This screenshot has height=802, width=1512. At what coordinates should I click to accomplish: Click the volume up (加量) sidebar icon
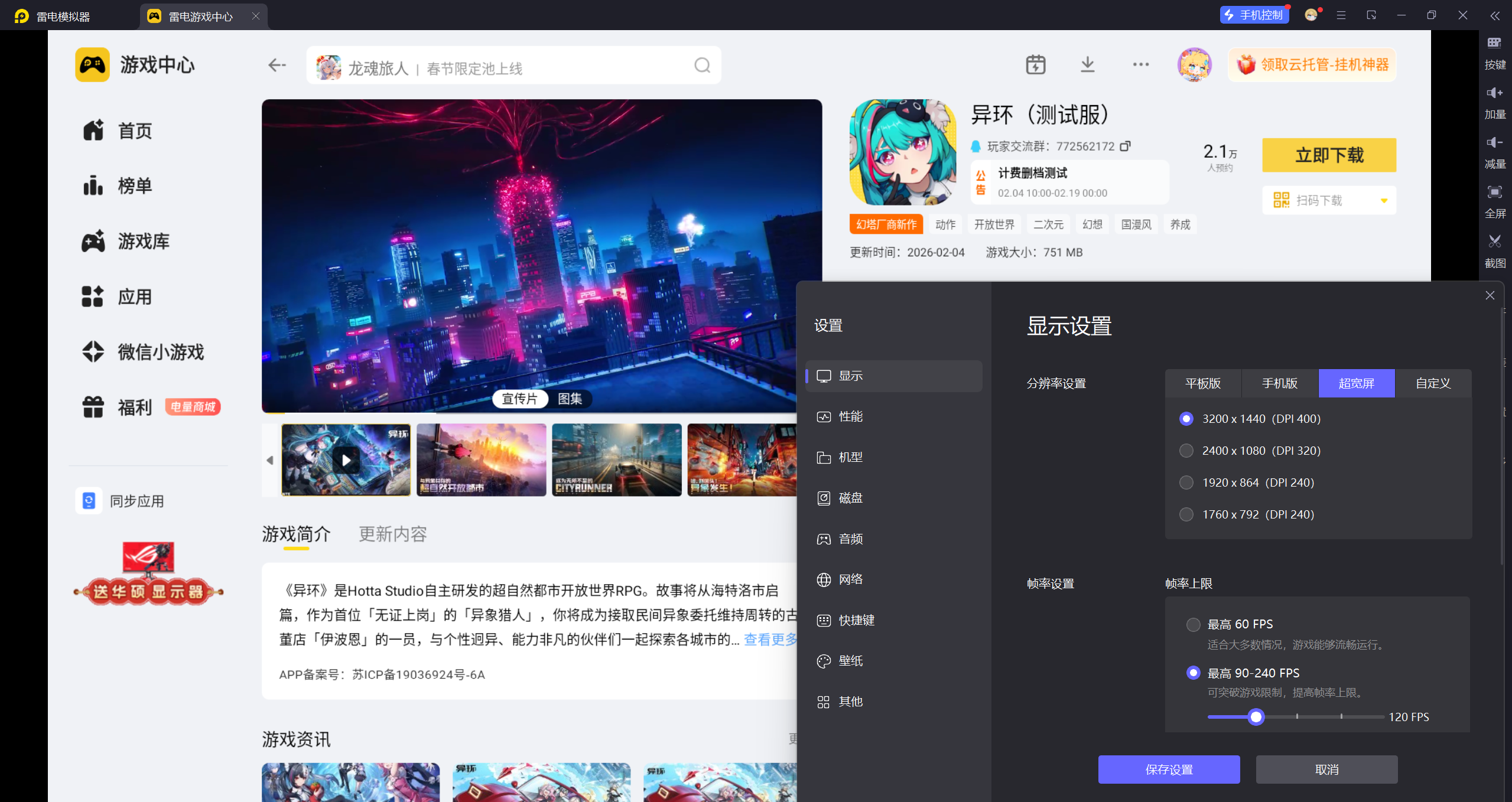(1494, 93)
